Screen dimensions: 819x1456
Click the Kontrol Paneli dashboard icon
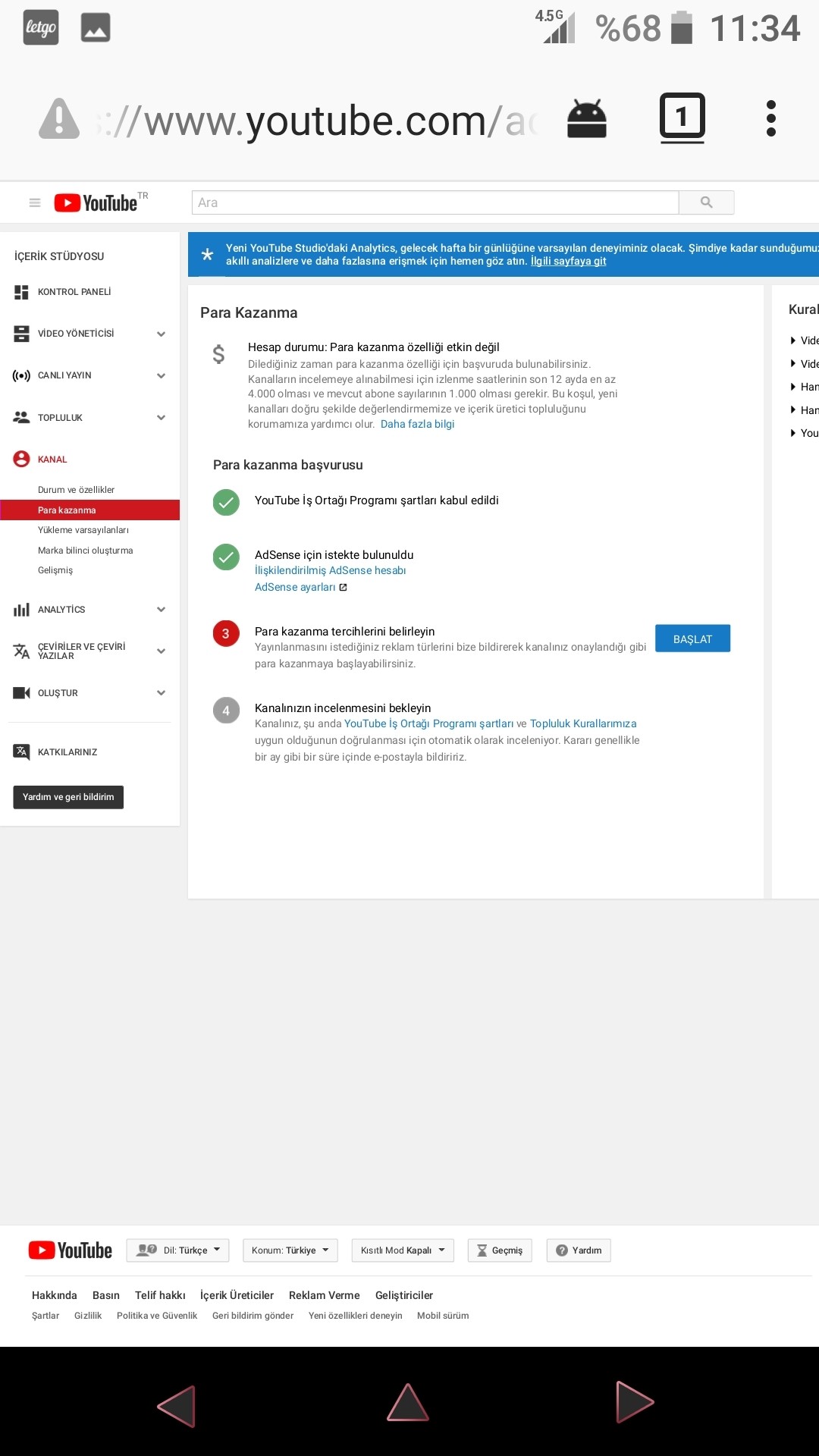tap(21, 292)
